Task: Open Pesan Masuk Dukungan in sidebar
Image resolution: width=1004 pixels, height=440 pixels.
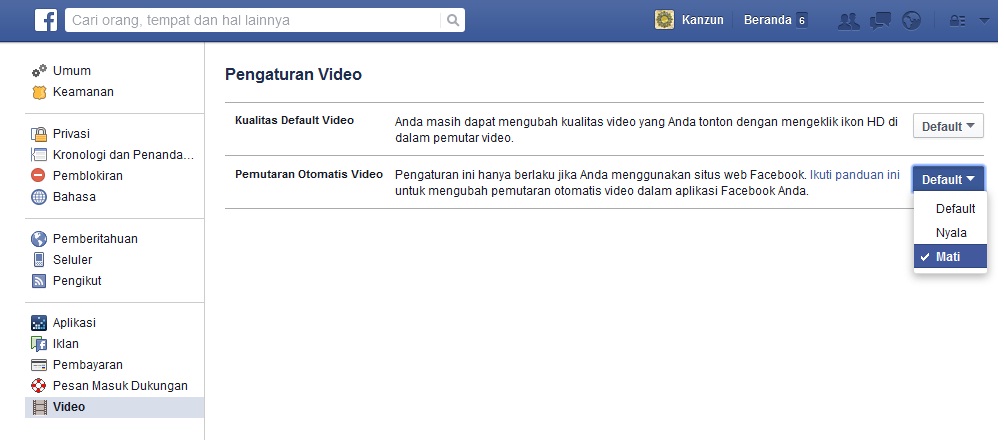Action: [x=120, y=386]
